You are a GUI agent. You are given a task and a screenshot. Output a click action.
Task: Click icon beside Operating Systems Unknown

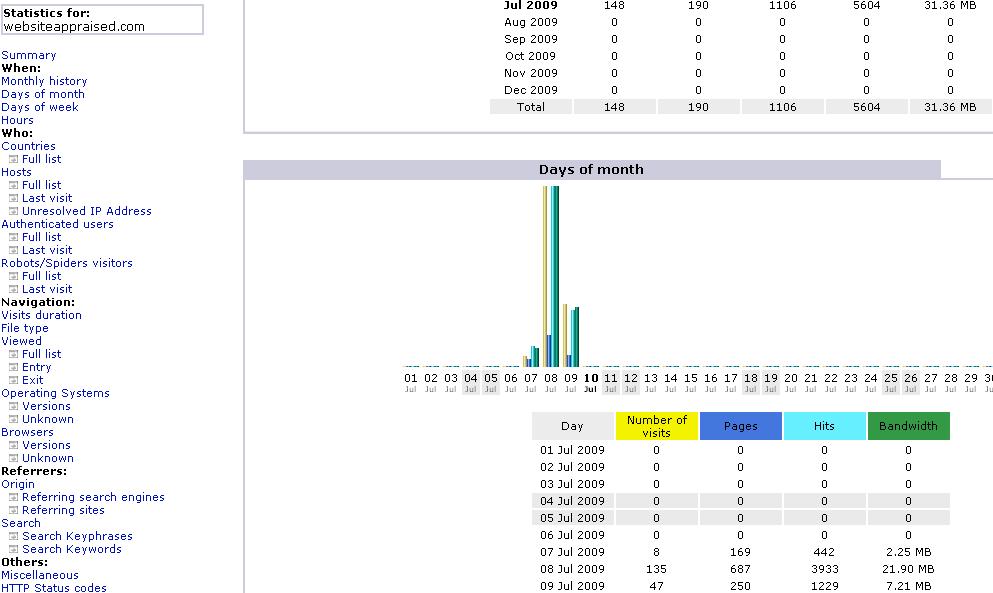[13, 419]
